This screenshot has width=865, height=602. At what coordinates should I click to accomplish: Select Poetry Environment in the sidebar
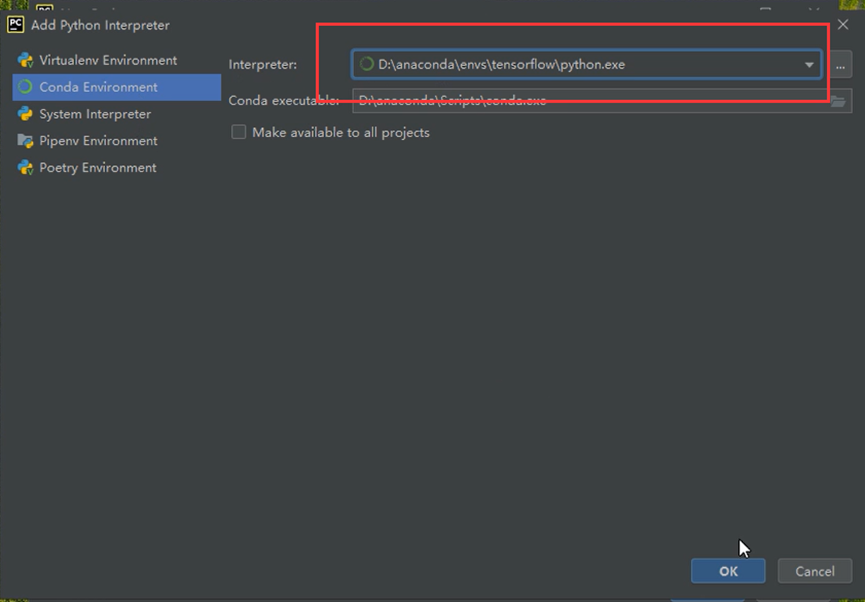point(116,167)
